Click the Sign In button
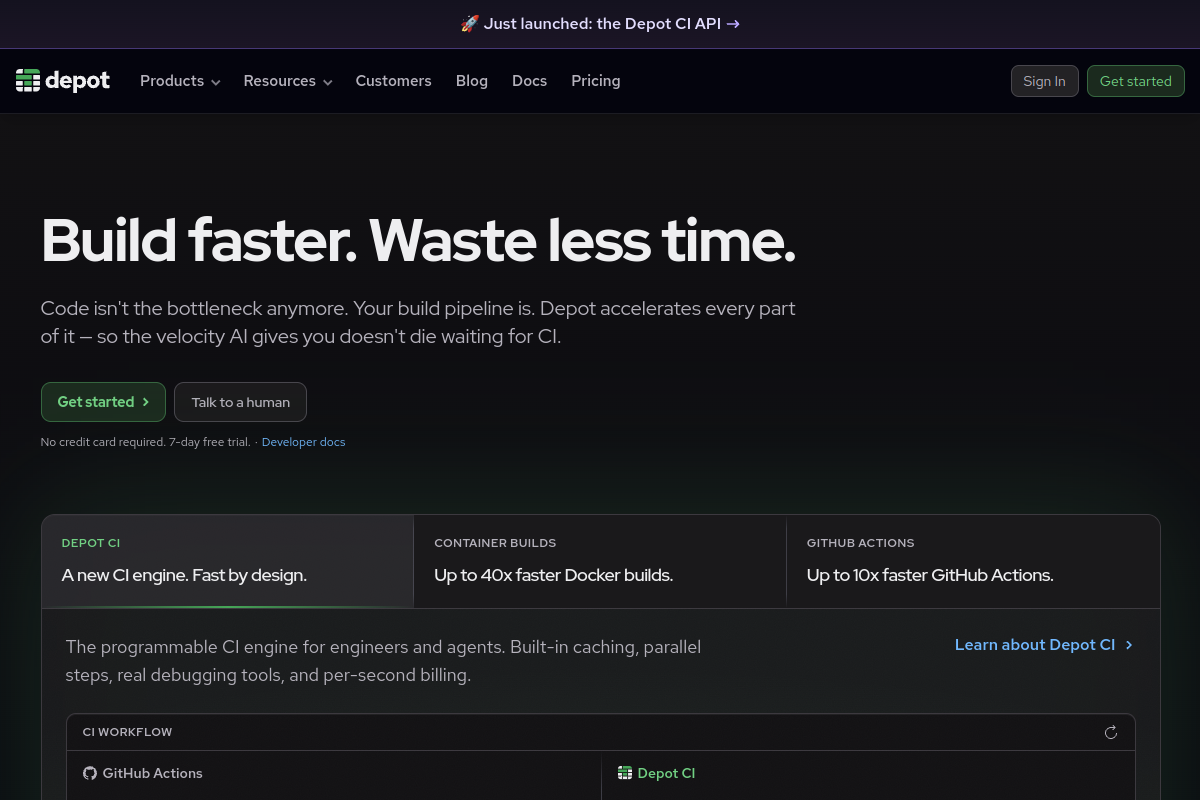Image resolution: width=1200 pixels, height=800 pixels. coord(1044,81)
